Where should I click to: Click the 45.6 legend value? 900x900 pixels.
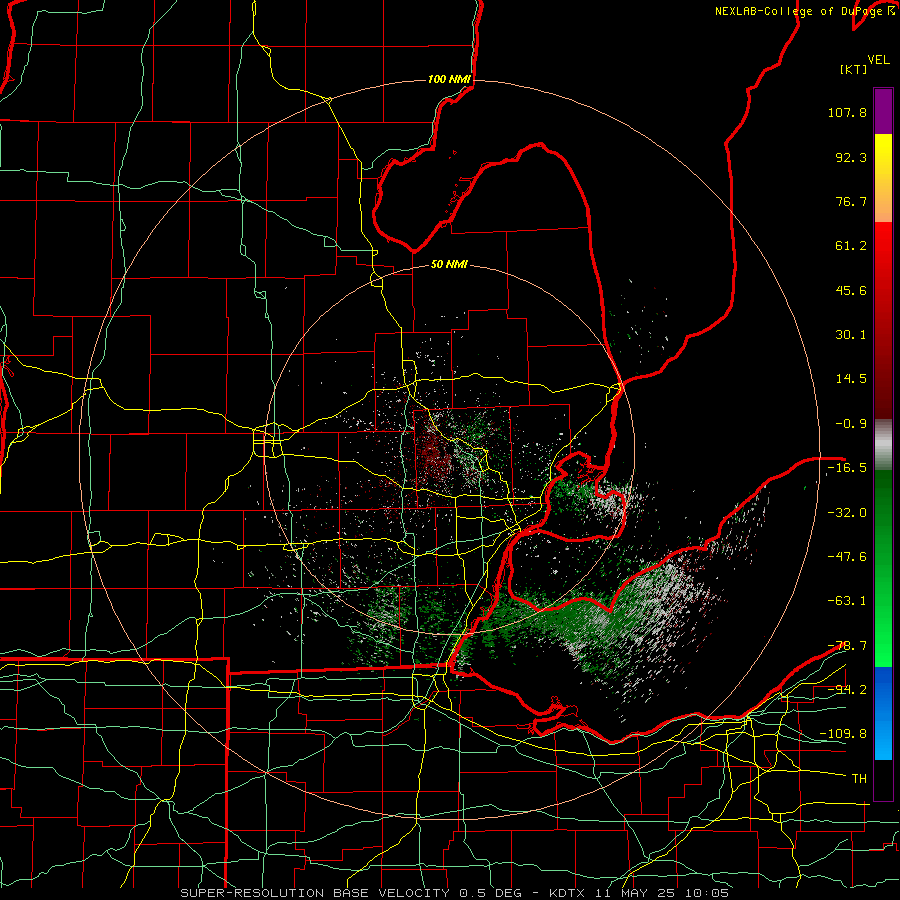click(x=851, y=290)
